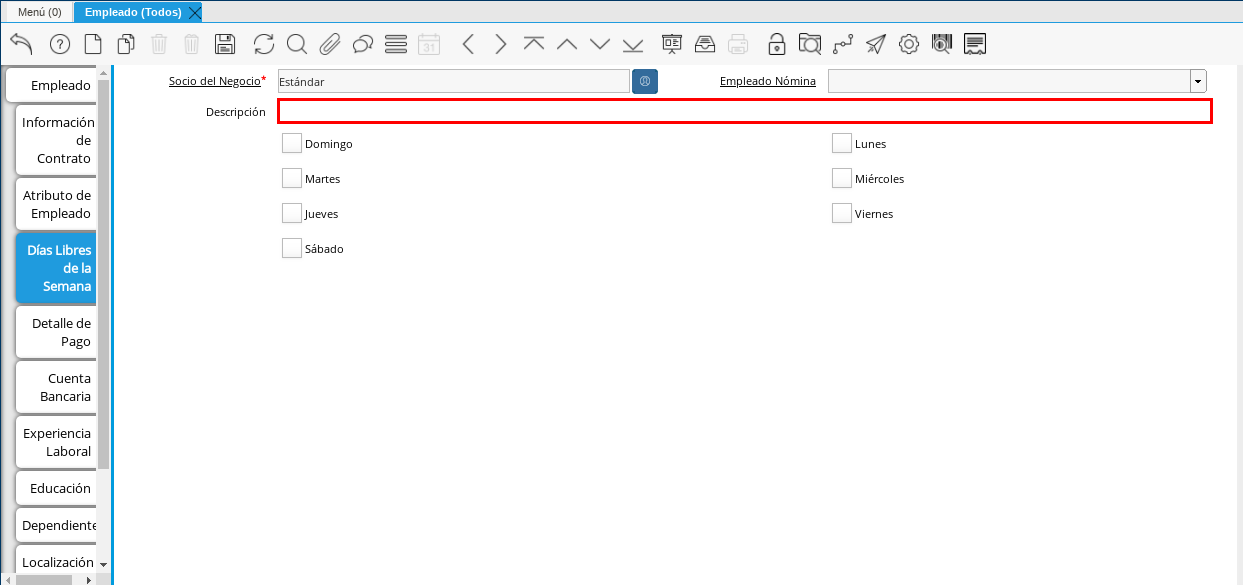1243x585 pixels.
Task: Check the Martes checkbox
Action: (292, 178)
